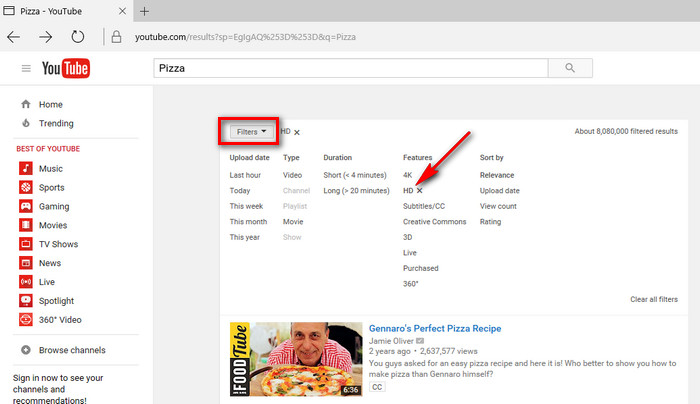Collapse the Filters dropdown
The width and height of the screenshot is (700, 404).
(251, 132)
